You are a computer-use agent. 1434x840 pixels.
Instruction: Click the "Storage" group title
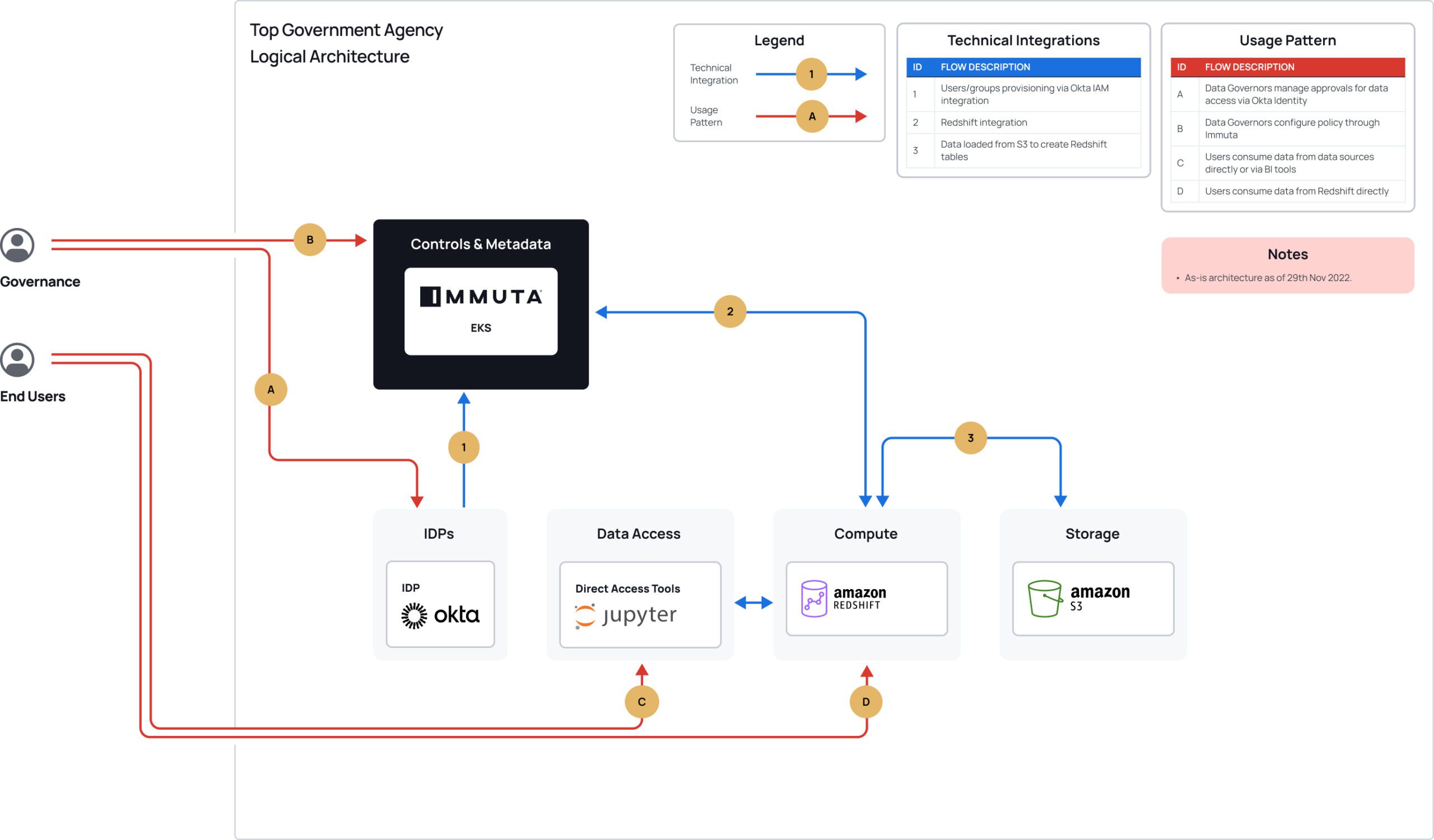(x=1092, y=534)
